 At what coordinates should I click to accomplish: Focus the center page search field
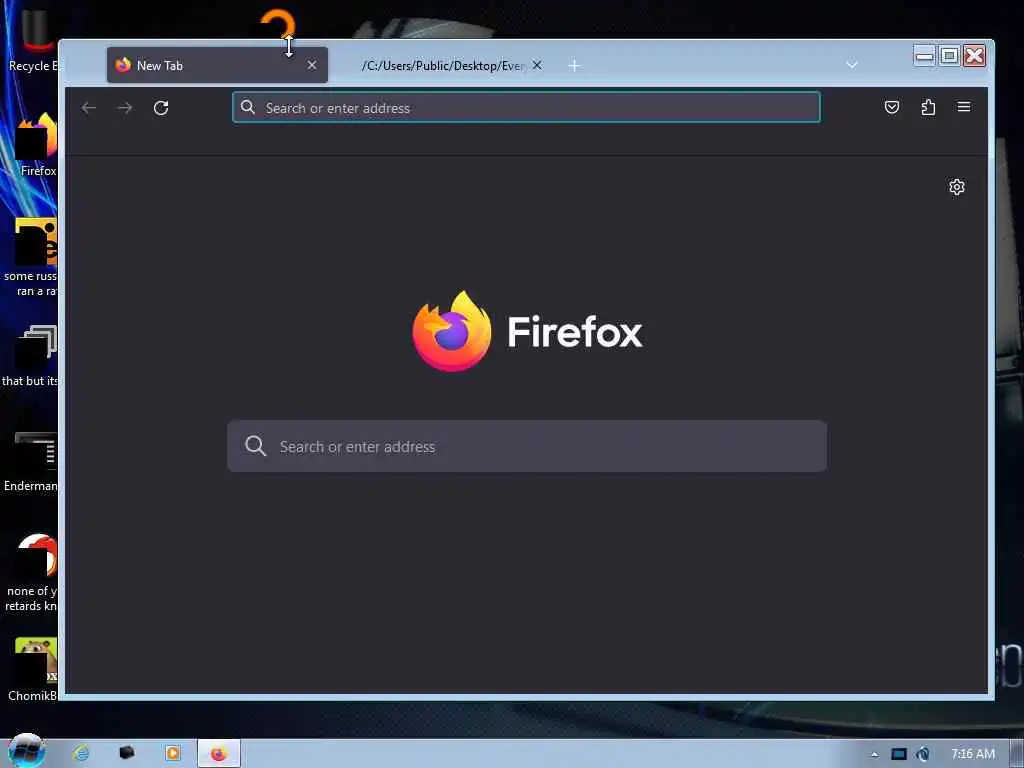point(527,446)
